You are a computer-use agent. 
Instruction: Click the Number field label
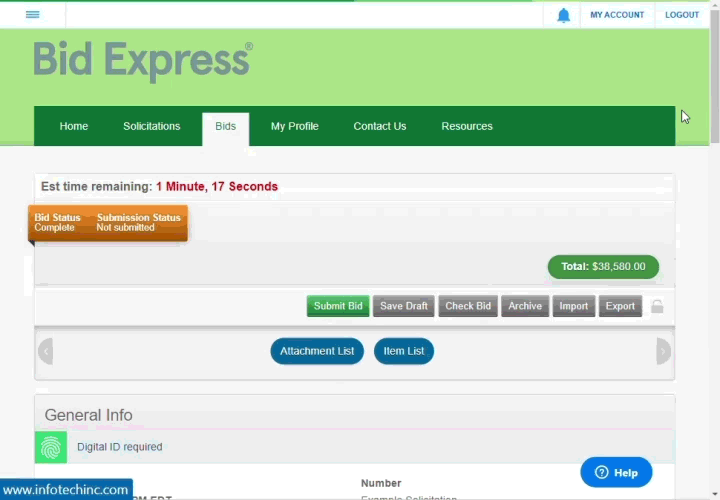381,483
